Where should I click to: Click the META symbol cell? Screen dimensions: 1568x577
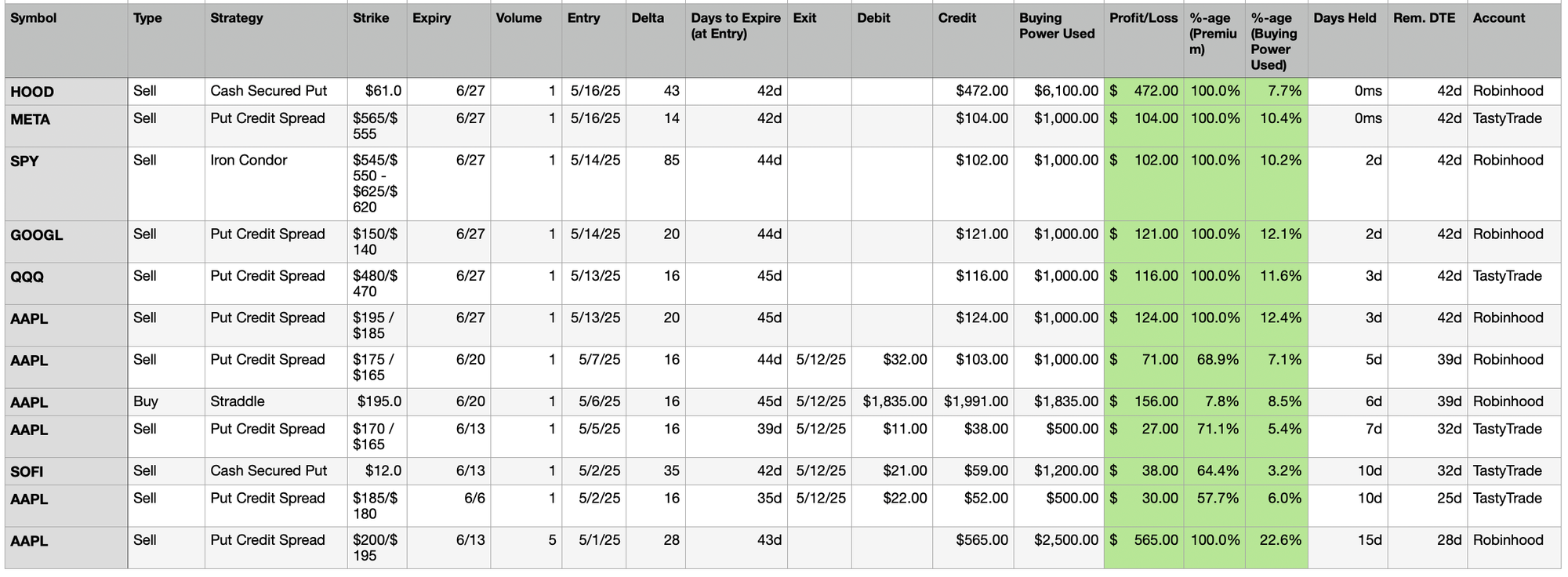(66, 126)
